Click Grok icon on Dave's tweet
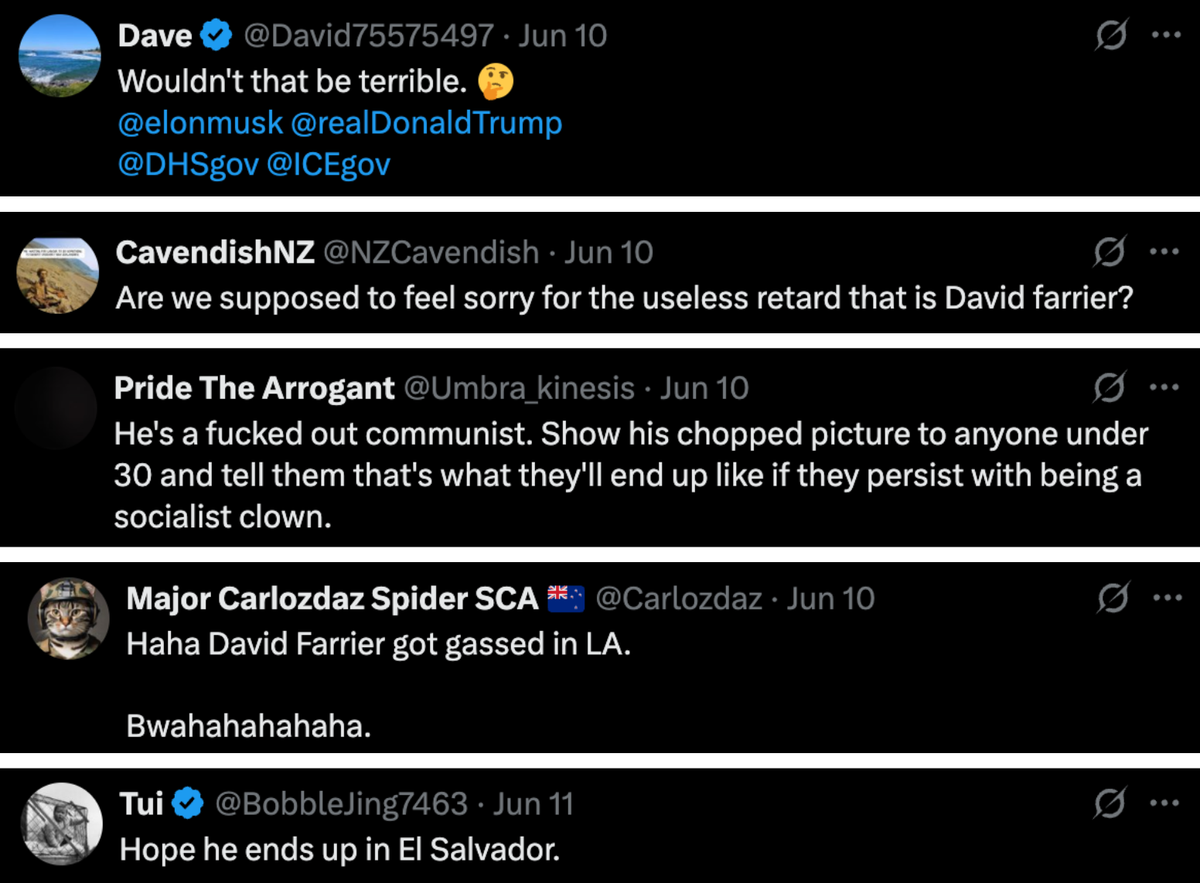 coord(1110,37)
